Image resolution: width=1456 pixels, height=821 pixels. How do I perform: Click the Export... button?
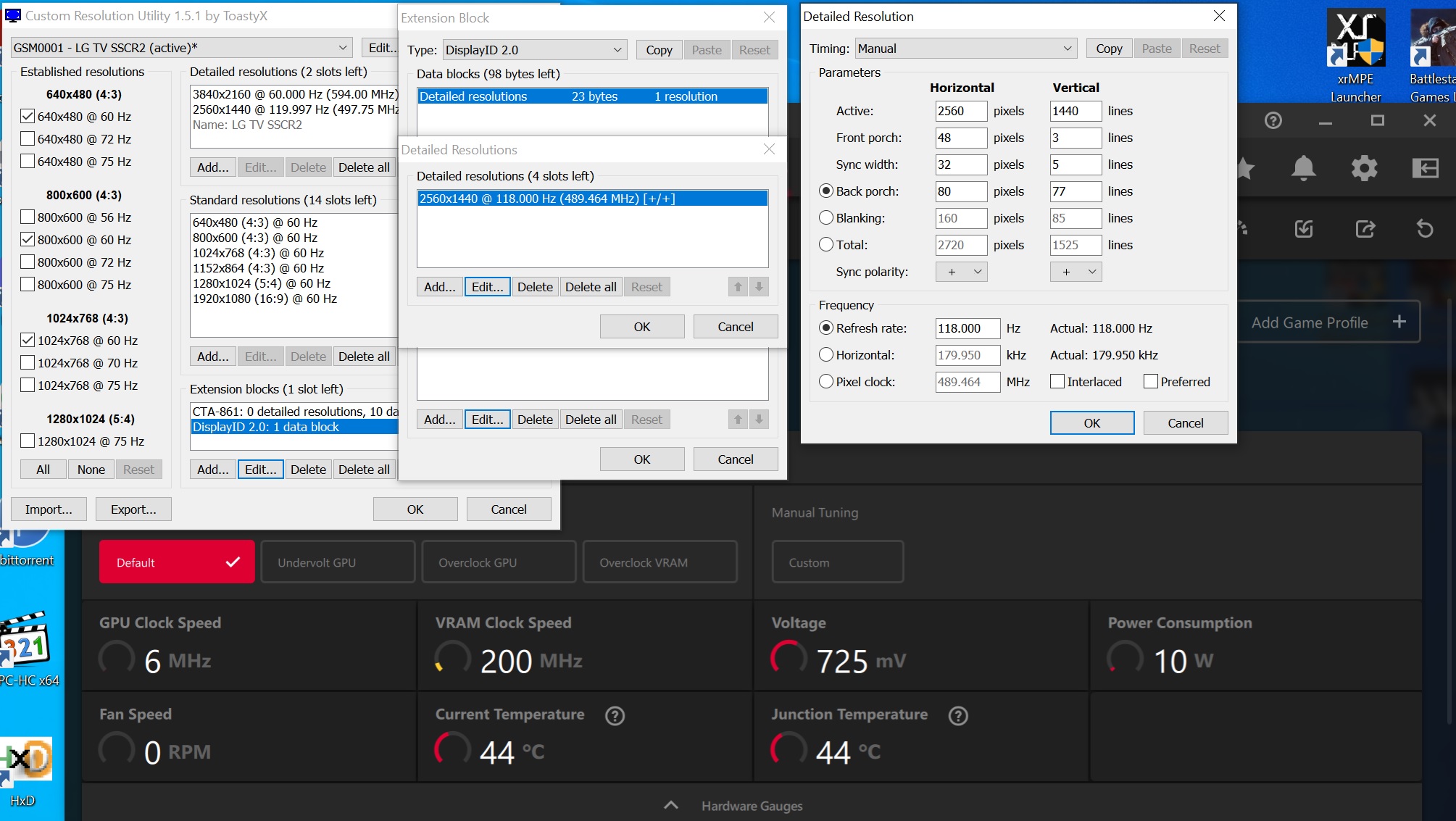click(133, 509)
